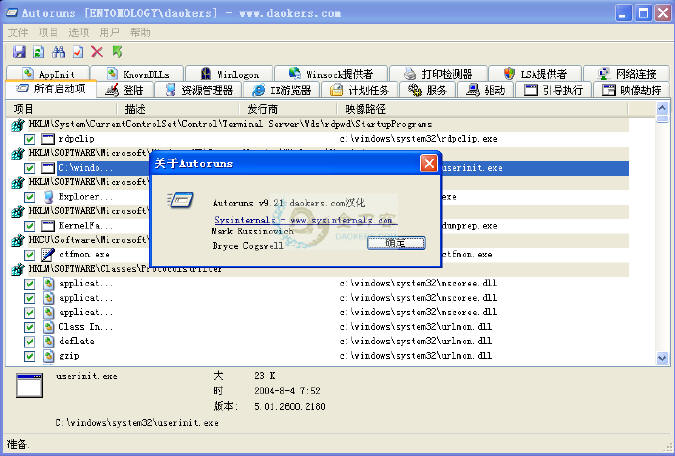Click the Properties checkmark page toolbar icon
The height and width of the screenshot is (456, 675).
pyautogui.click(x=78, y=52)
